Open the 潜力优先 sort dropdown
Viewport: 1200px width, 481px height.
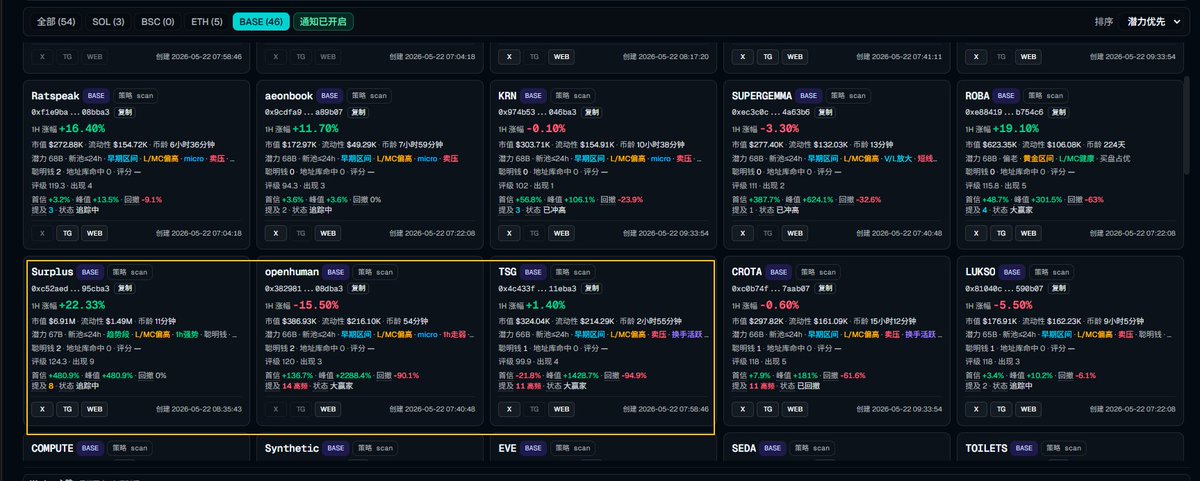[x=1152, y=21]
